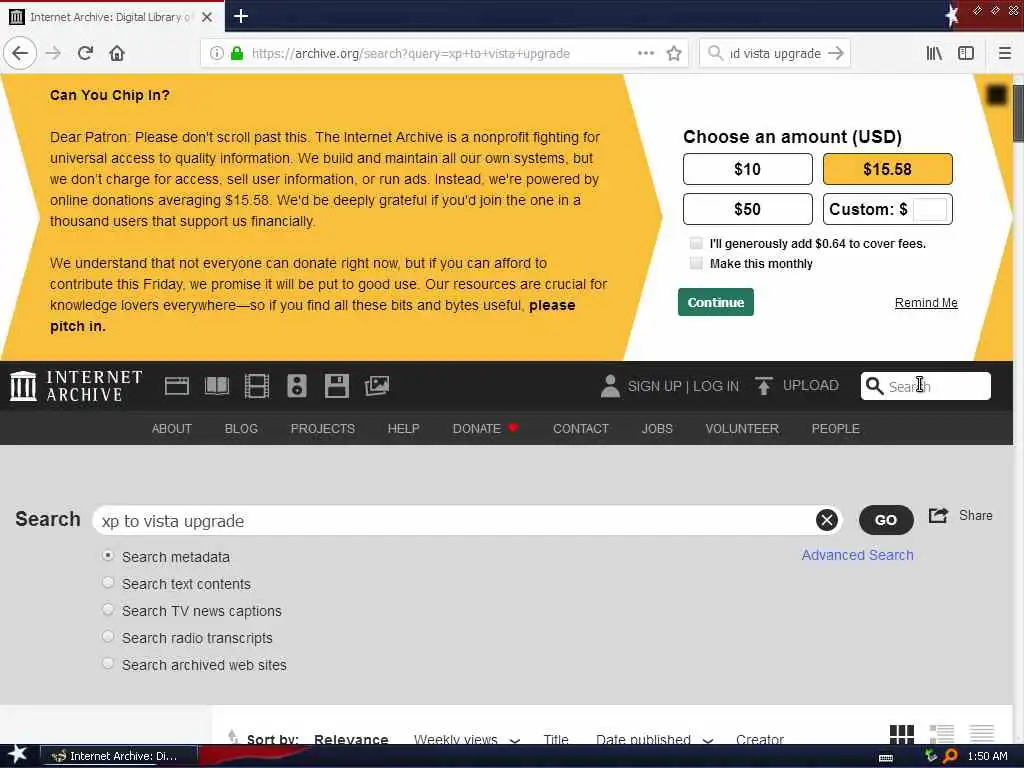The image size is (1024, 768).
Task: Toggle the sidebar view icon
Action: point(966,53)
